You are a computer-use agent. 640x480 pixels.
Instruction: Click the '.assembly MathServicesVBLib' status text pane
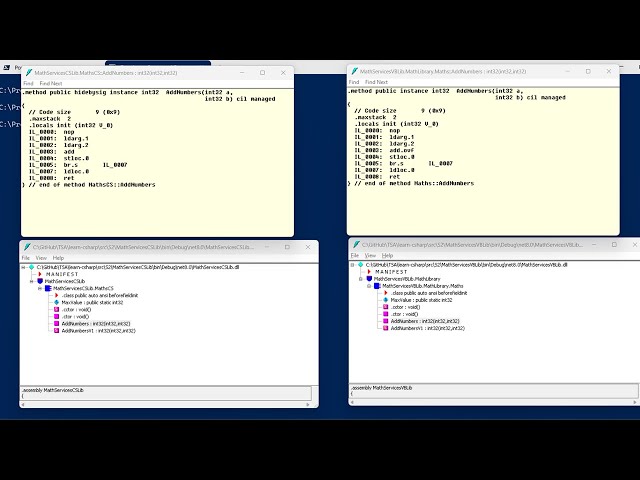pyautogui.click(x=494, y=391)
